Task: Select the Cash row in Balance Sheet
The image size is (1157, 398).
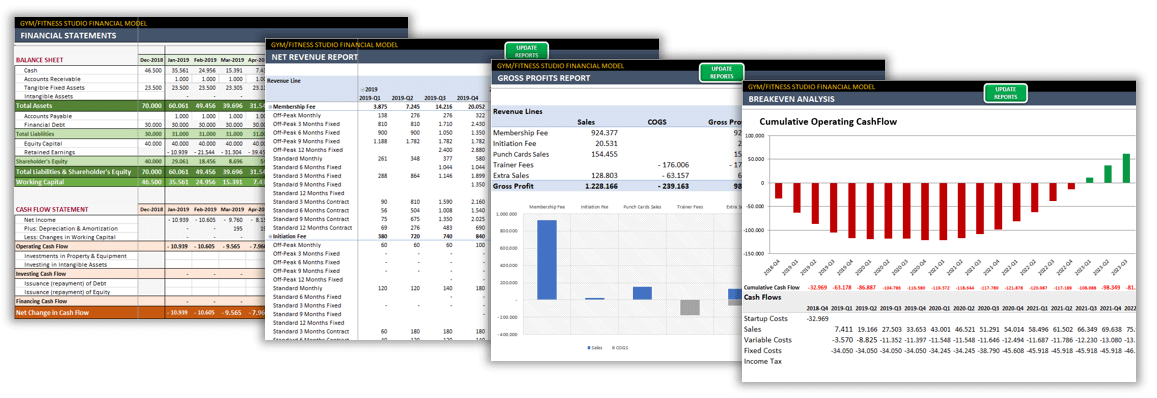Action: pos(139,70)
